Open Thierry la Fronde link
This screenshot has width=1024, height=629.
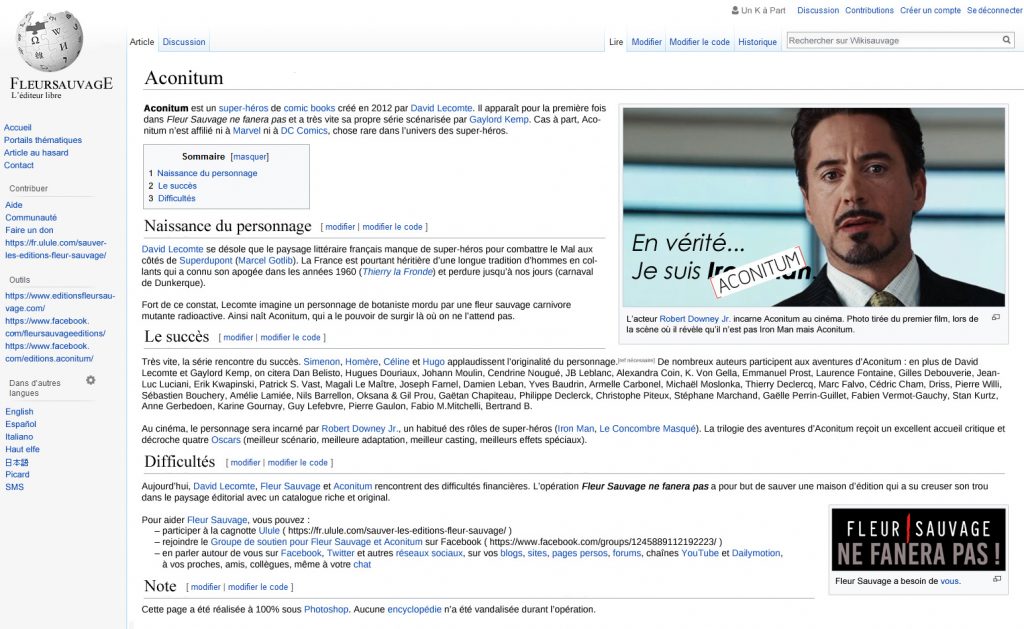click(x=398, y=271)
